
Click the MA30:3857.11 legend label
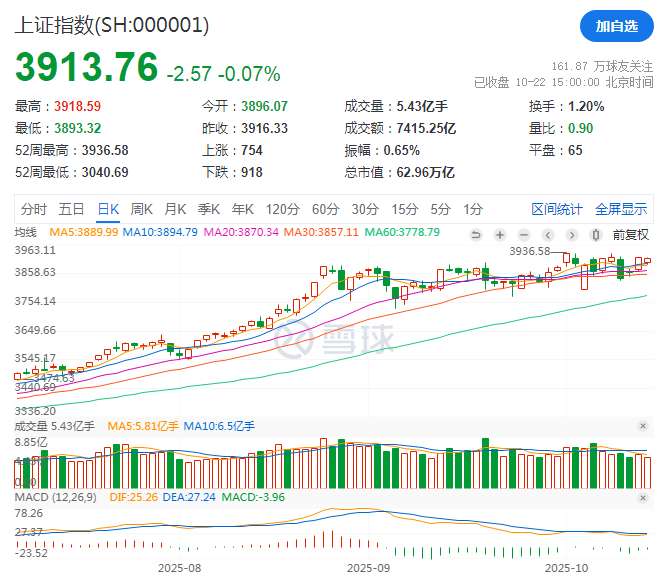321,232
